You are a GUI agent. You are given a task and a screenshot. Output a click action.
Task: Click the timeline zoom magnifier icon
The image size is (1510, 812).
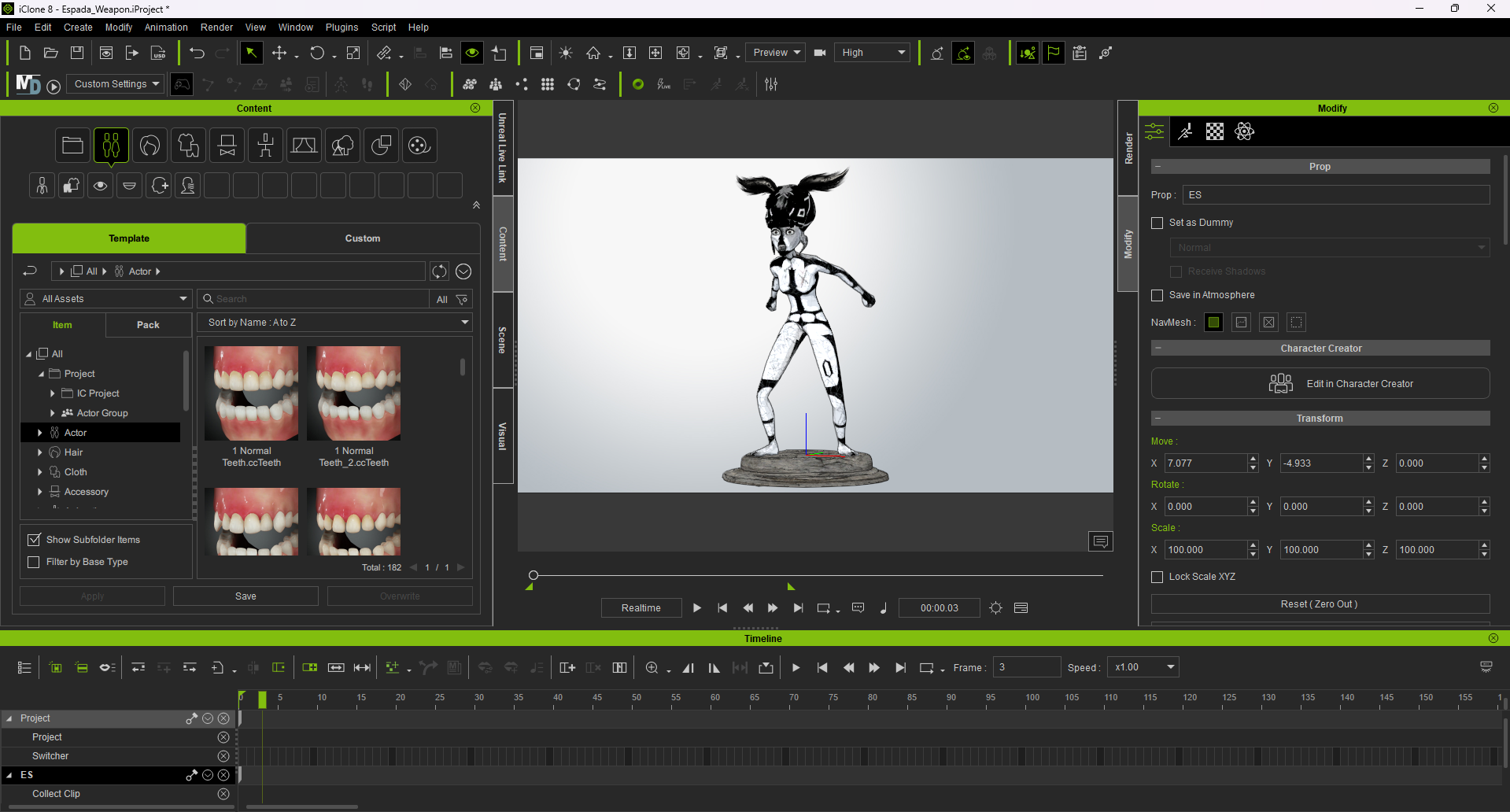(x=652, y=667)
